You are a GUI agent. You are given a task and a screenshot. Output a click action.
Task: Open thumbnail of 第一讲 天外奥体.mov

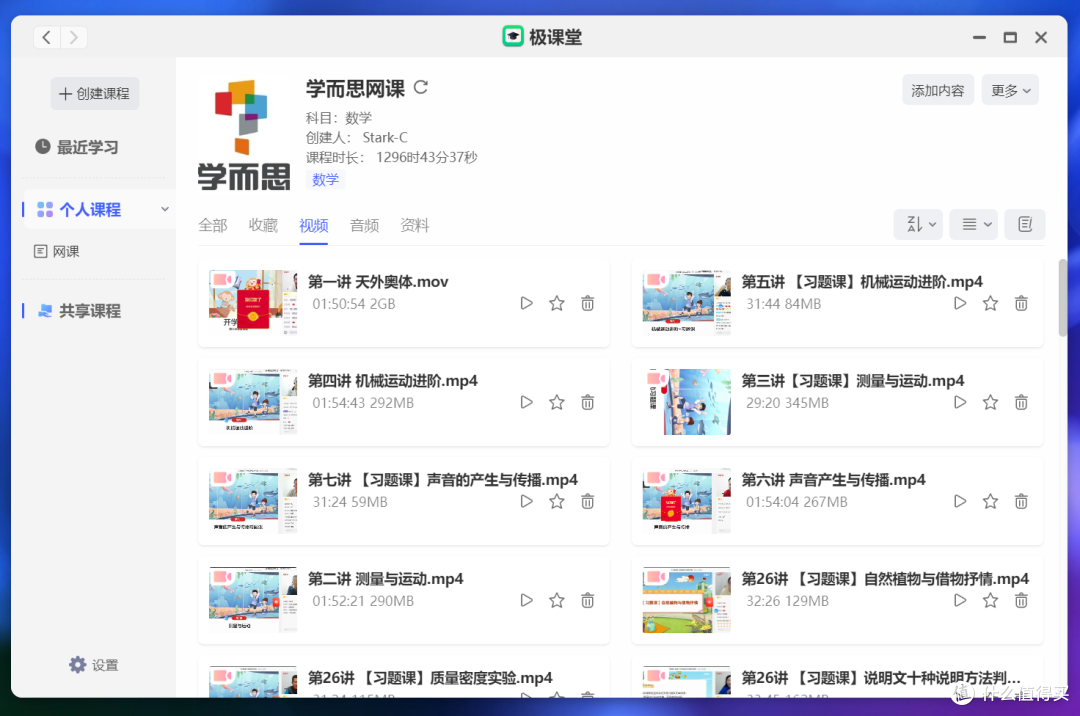[x=253, y=302]
